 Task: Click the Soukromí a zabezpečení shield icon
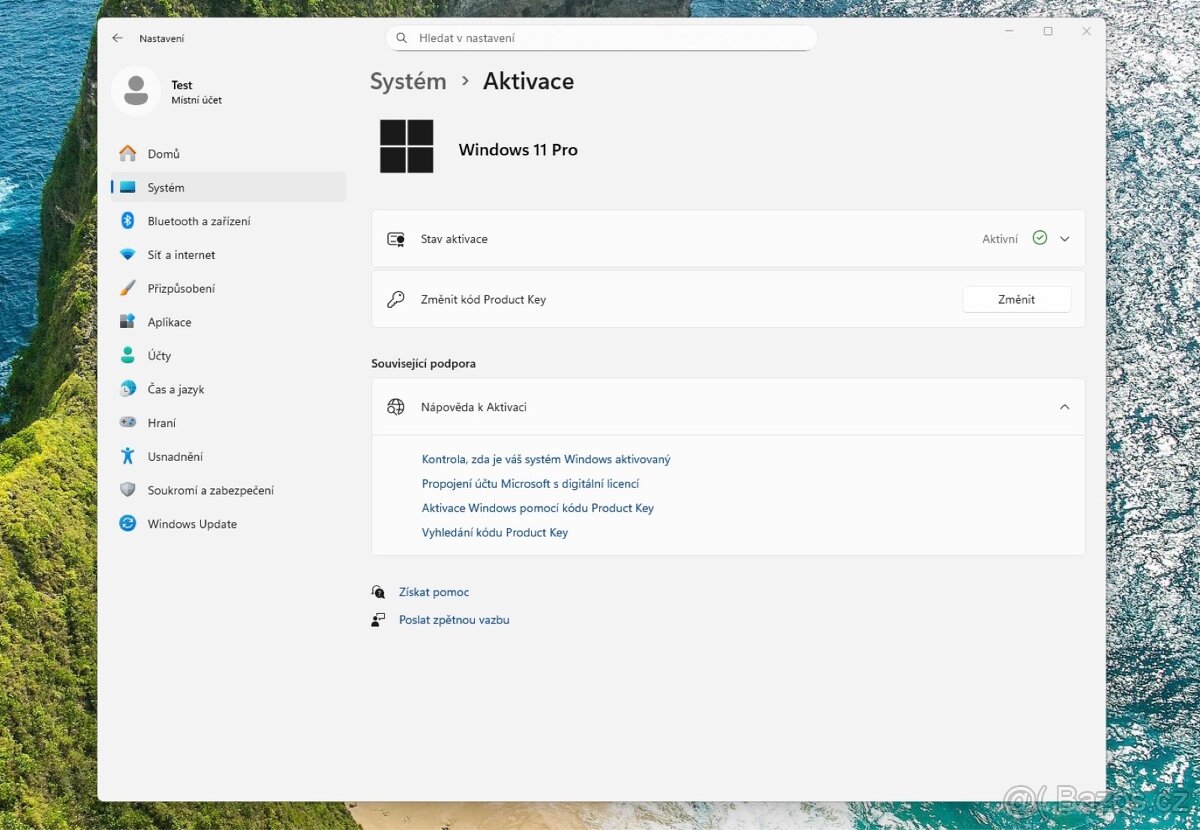(128, 490)
